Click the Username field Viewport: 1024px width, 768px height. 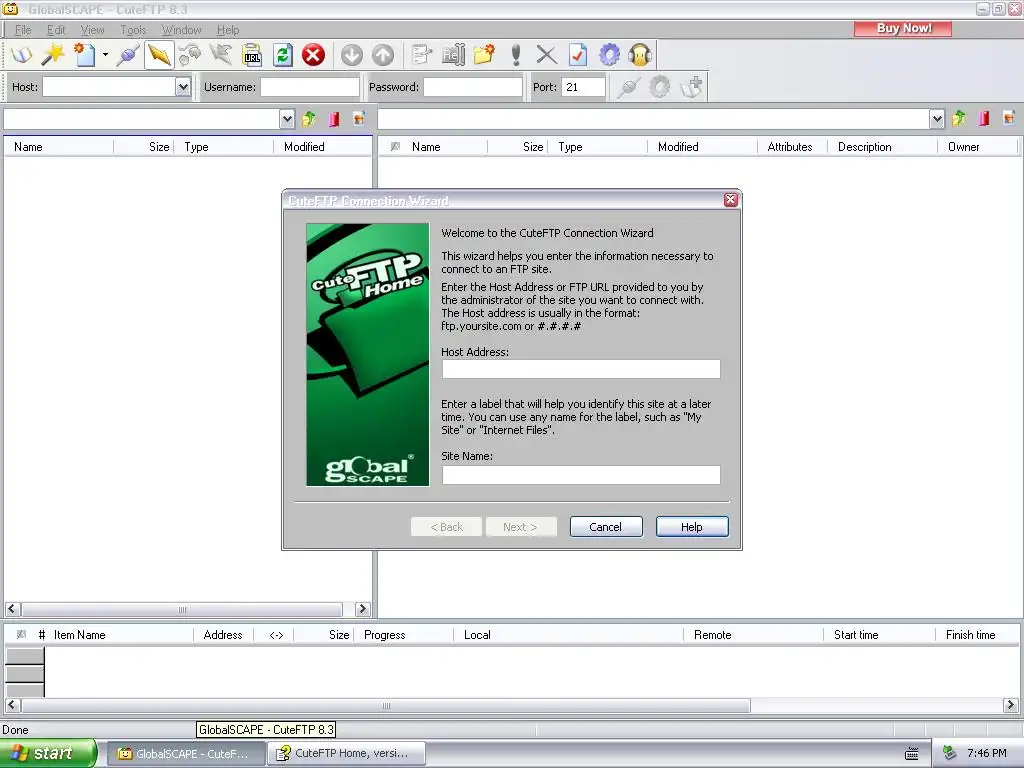tap(310, 87)
